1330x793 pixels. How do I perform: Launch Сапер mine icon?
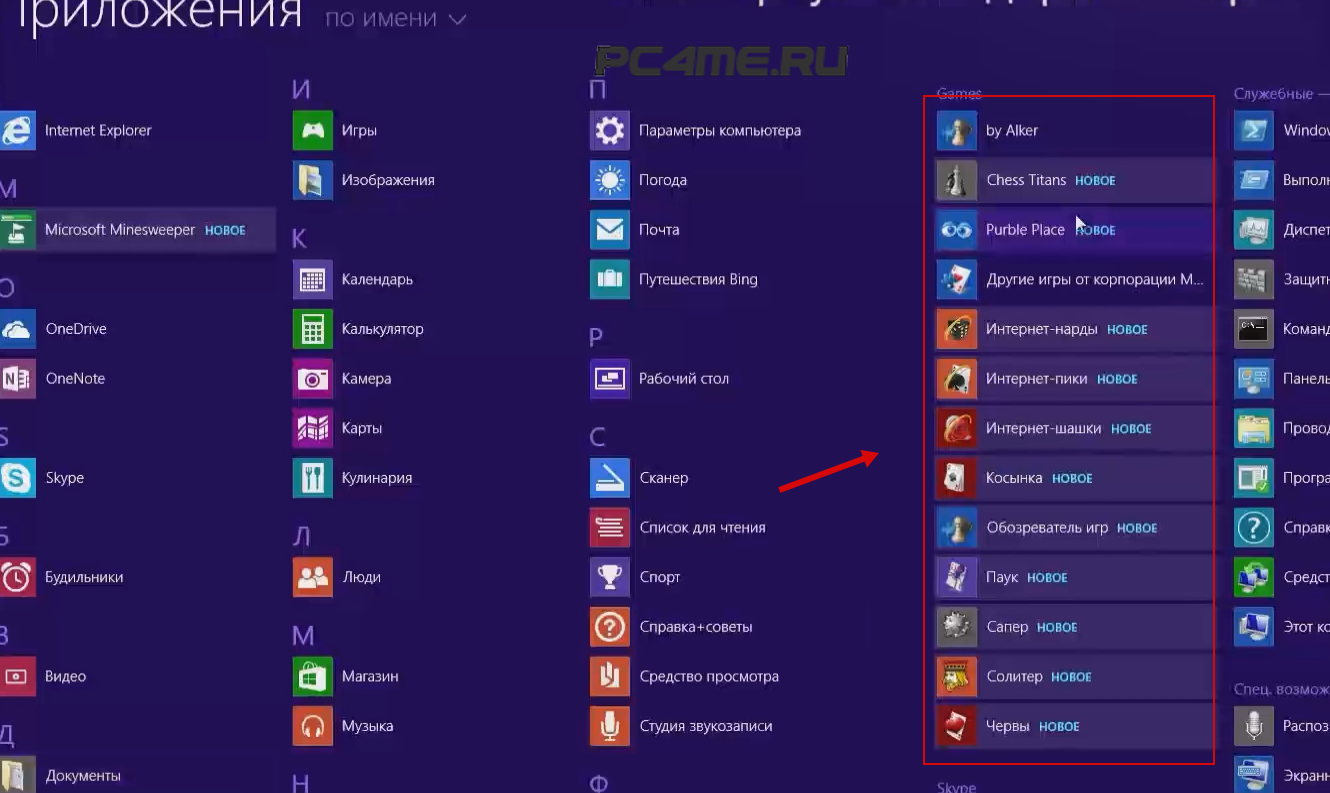[957, 627]
